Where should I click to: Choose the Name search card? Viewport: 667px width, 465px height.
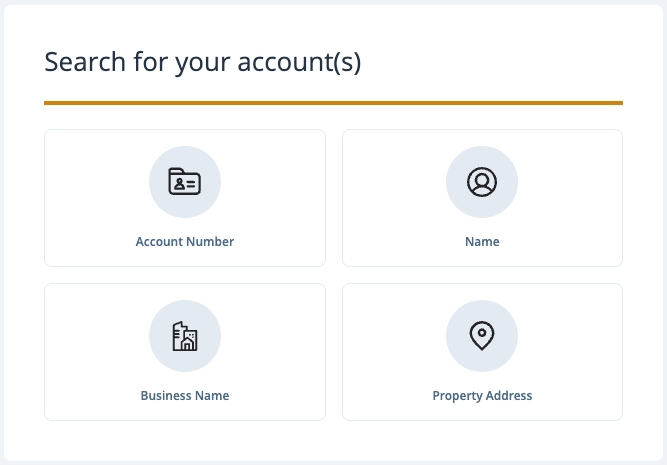482,198
